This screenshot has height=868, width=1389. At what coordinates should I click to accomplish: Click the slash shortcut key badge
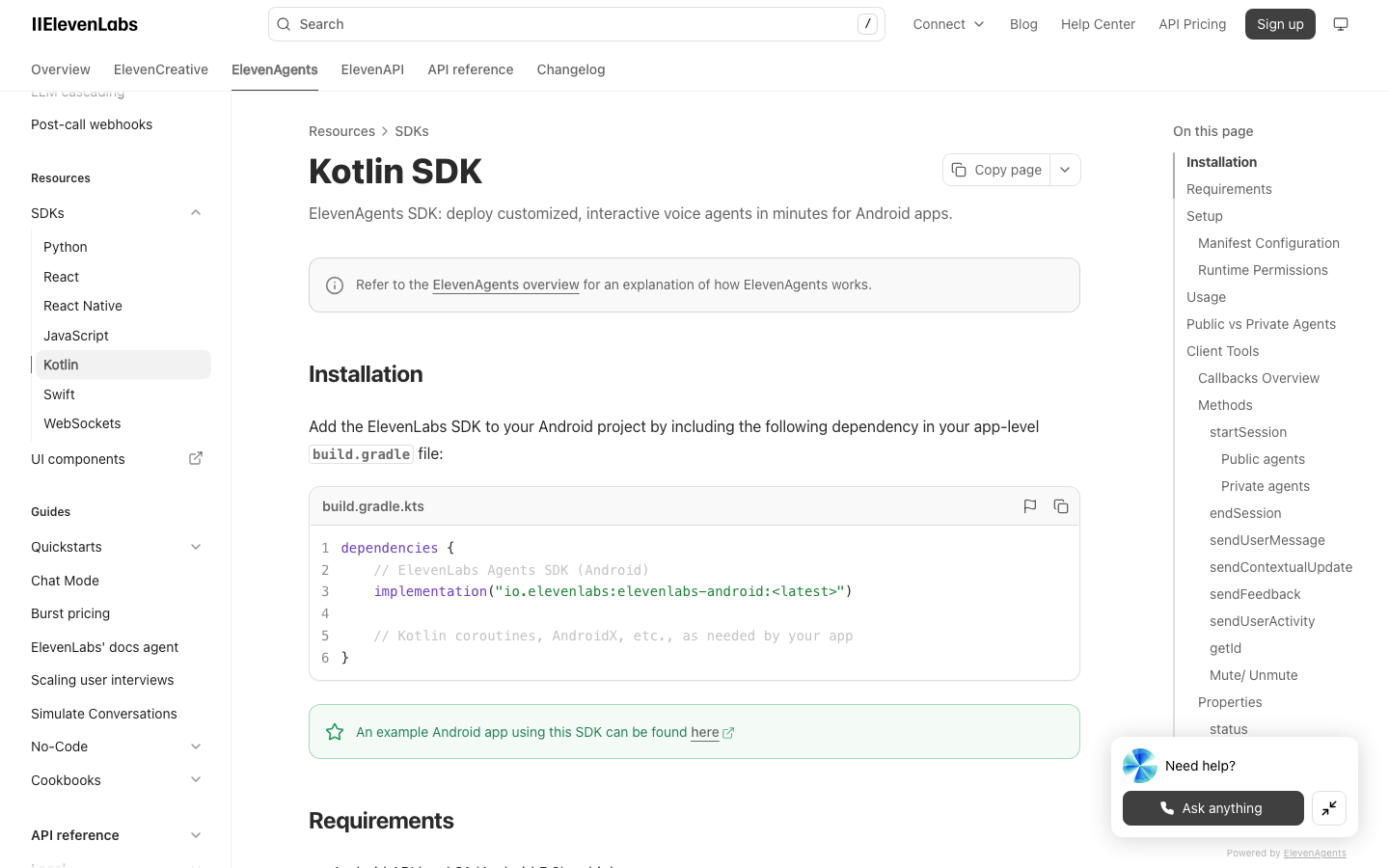(867, 24)
